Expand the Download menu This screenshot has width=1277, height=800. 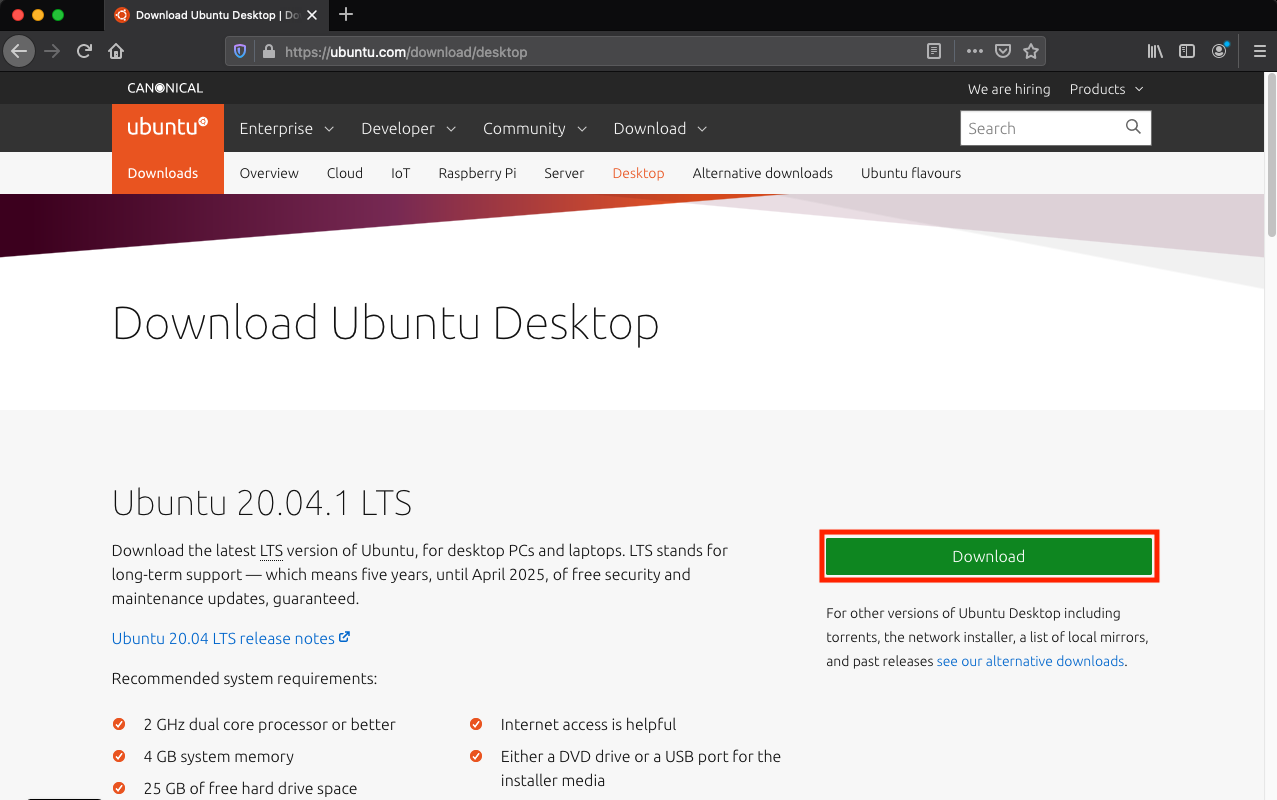pyautogui.click(x=660, y=128)
